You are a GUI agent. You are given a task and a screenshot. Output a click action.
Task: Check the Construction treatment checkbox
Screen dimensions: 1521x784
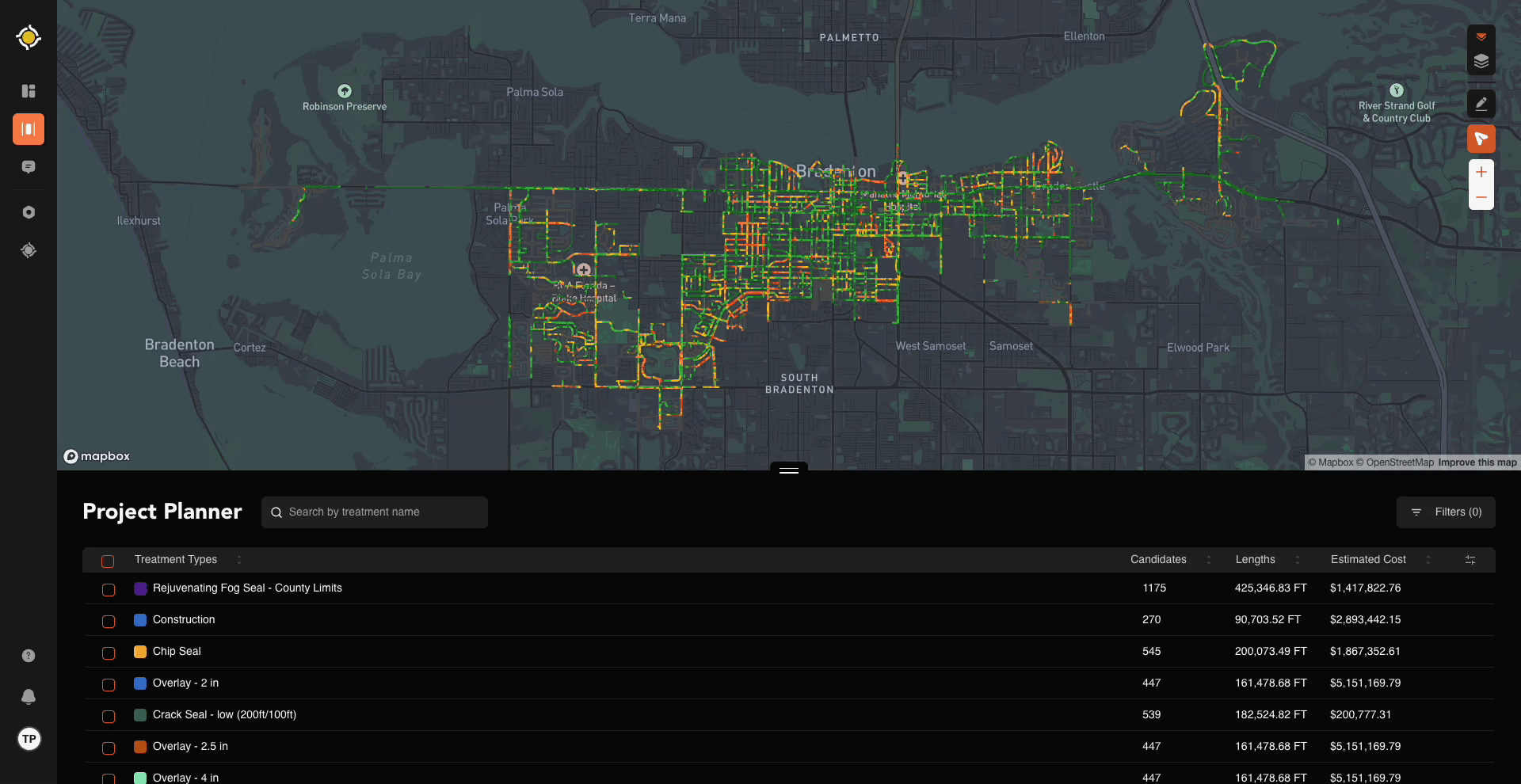tap(109, 622)
